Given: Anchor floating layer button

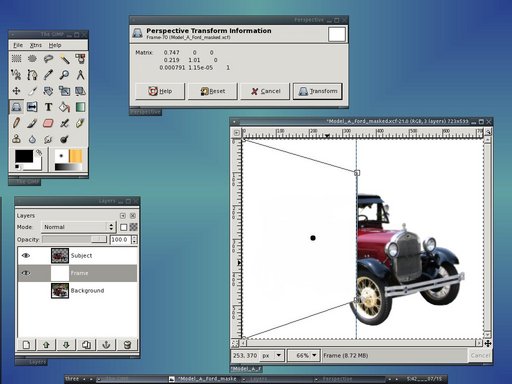Looking at the screenshot, I should tap(106, 345).
